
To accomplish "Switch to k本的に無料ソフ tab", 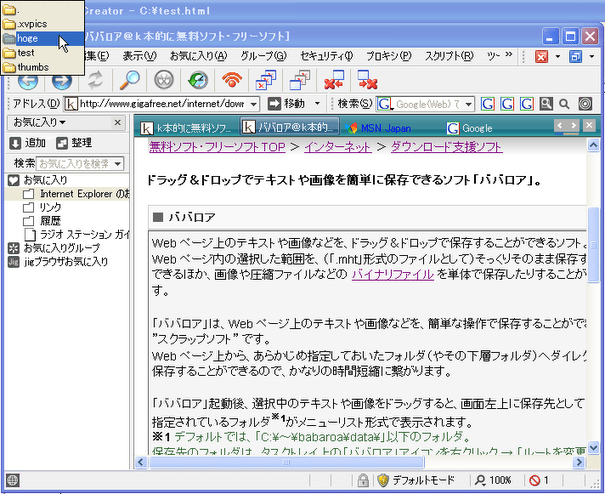I will 187,128.
